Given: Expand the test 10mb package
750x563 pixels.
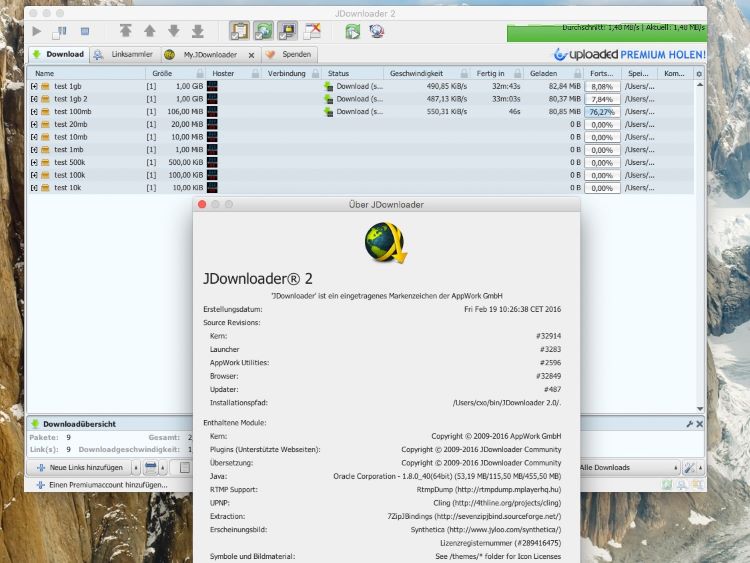Looking at the screenshot, I should 34,137.
